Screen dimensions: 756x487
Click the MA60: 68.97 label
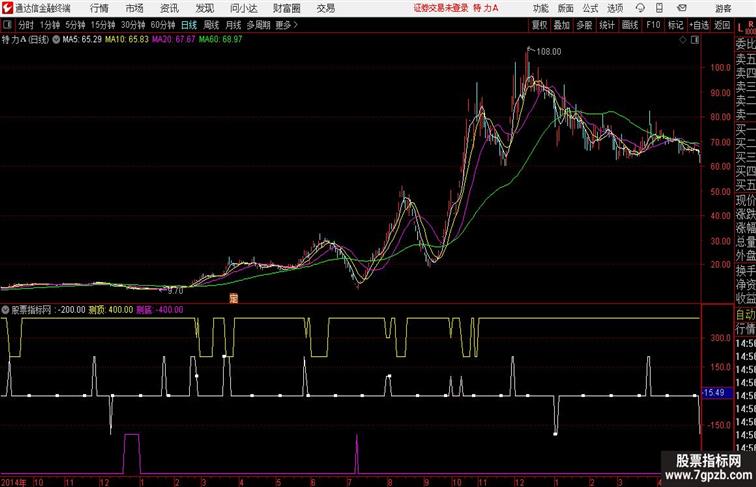tap(220, 40)
